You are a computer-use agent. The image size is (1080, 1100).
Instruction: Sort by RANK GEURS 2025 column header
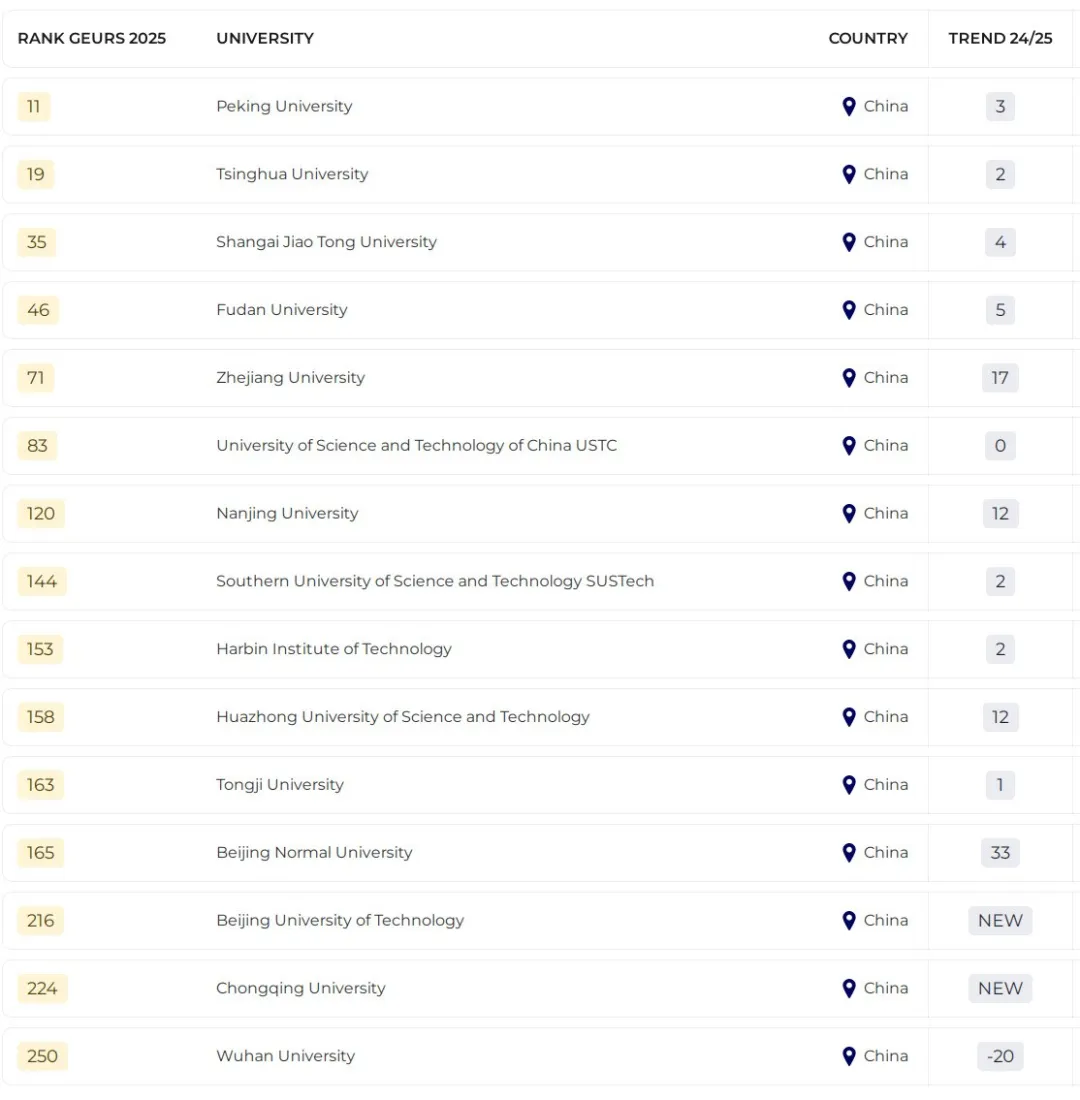point(92,38)
